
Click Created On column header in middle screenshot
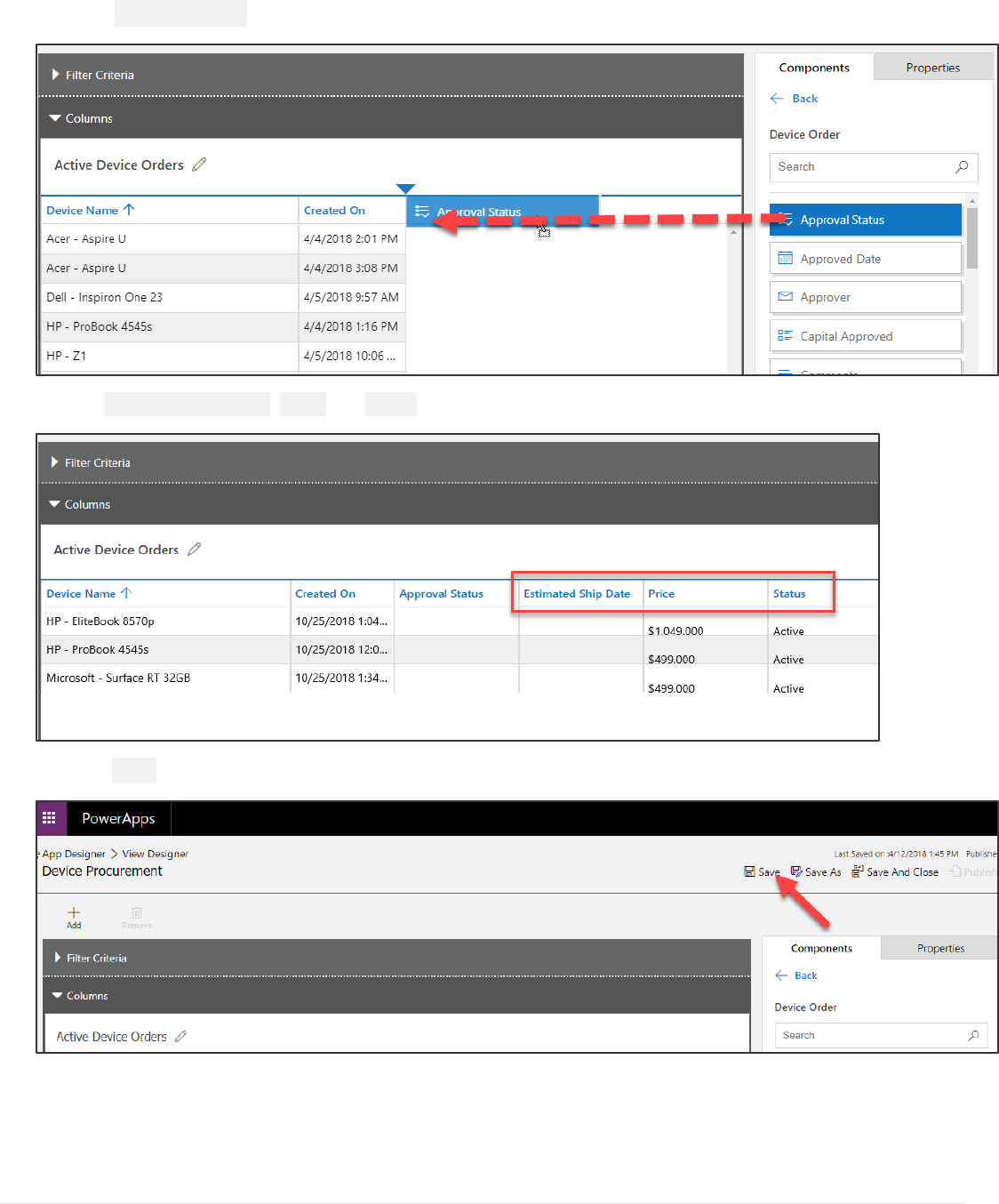(325, 594)
